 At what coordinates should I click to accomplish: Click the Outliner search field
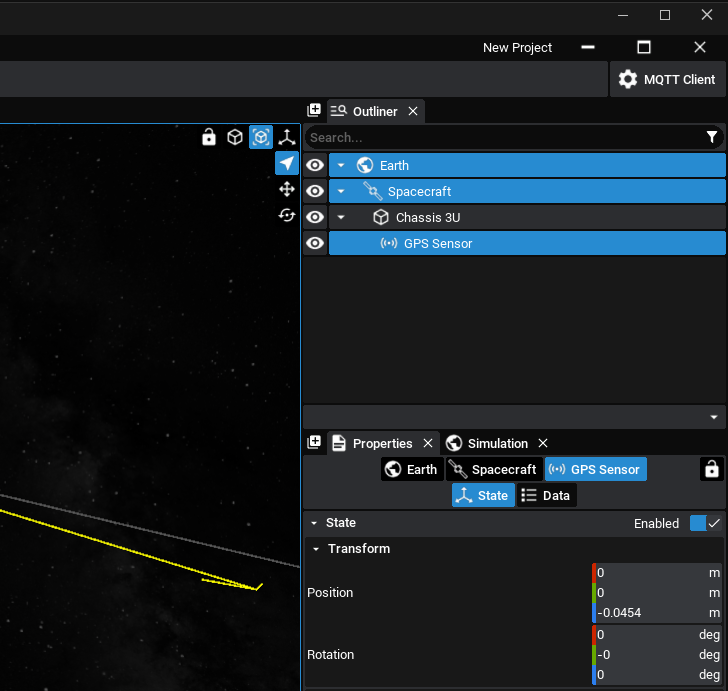pyautogui.click(x=500, y=137)
